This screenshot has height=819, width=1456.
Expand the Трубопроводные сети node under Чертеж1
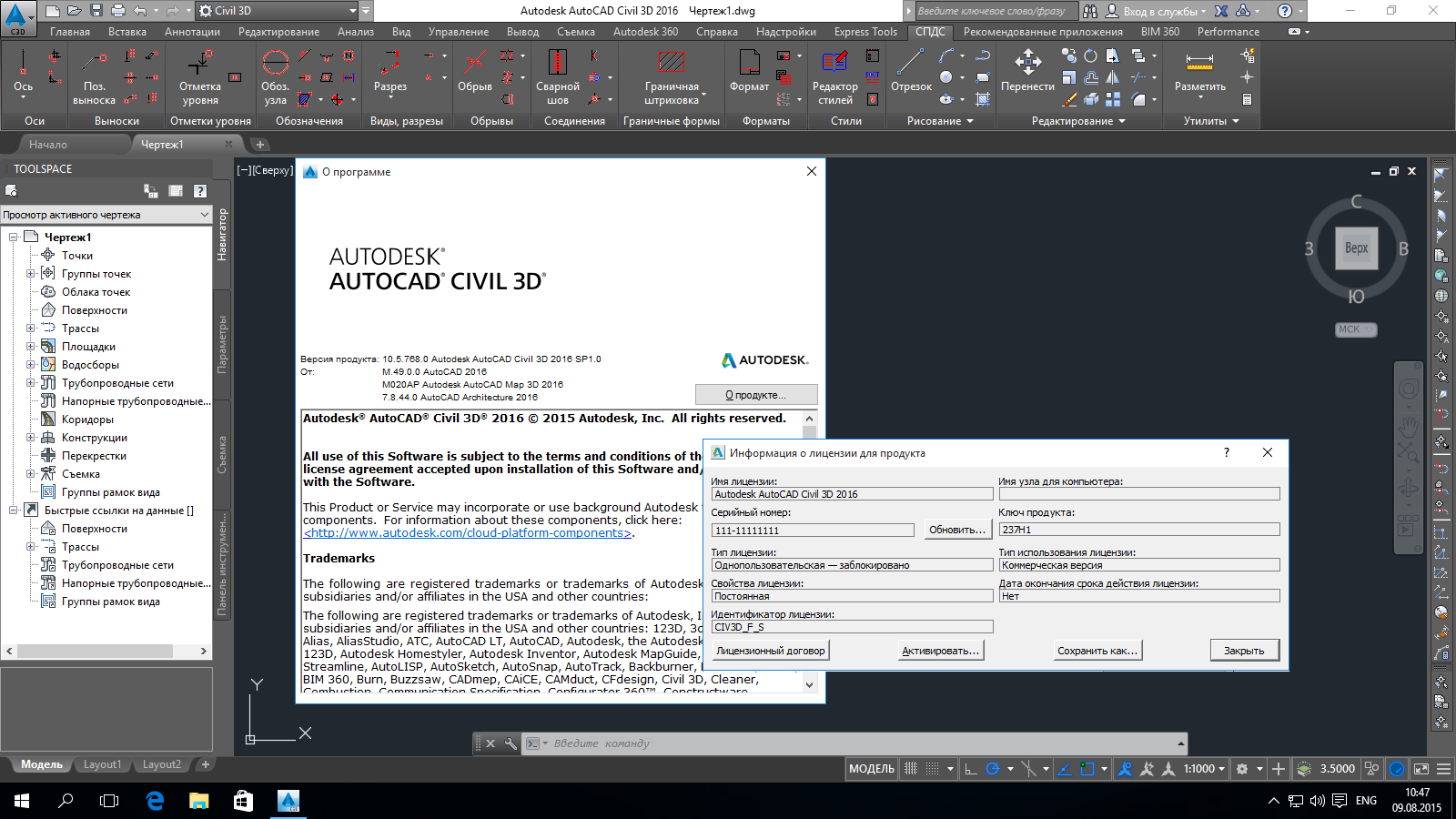click(31, 382)
